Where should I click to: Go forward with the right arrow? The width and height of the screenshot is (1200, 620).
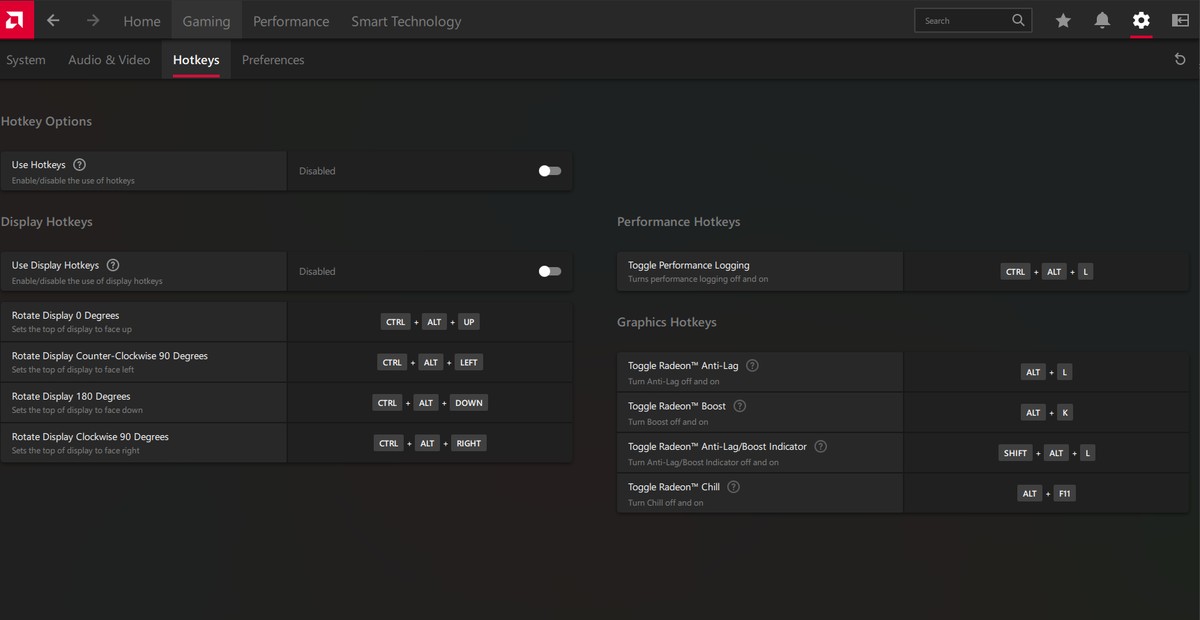pos(93,21)
